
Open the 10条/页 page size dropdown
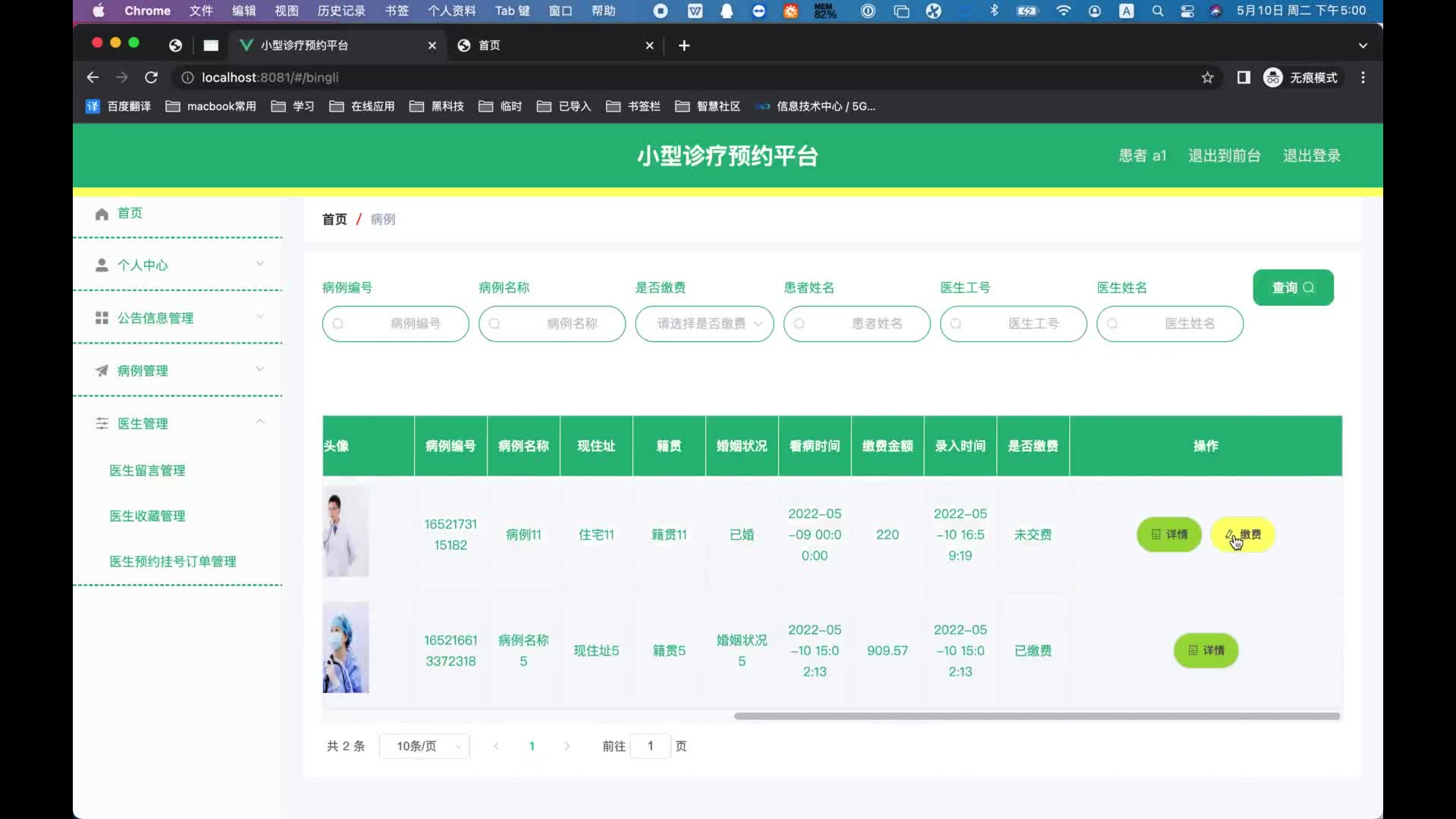424,746
